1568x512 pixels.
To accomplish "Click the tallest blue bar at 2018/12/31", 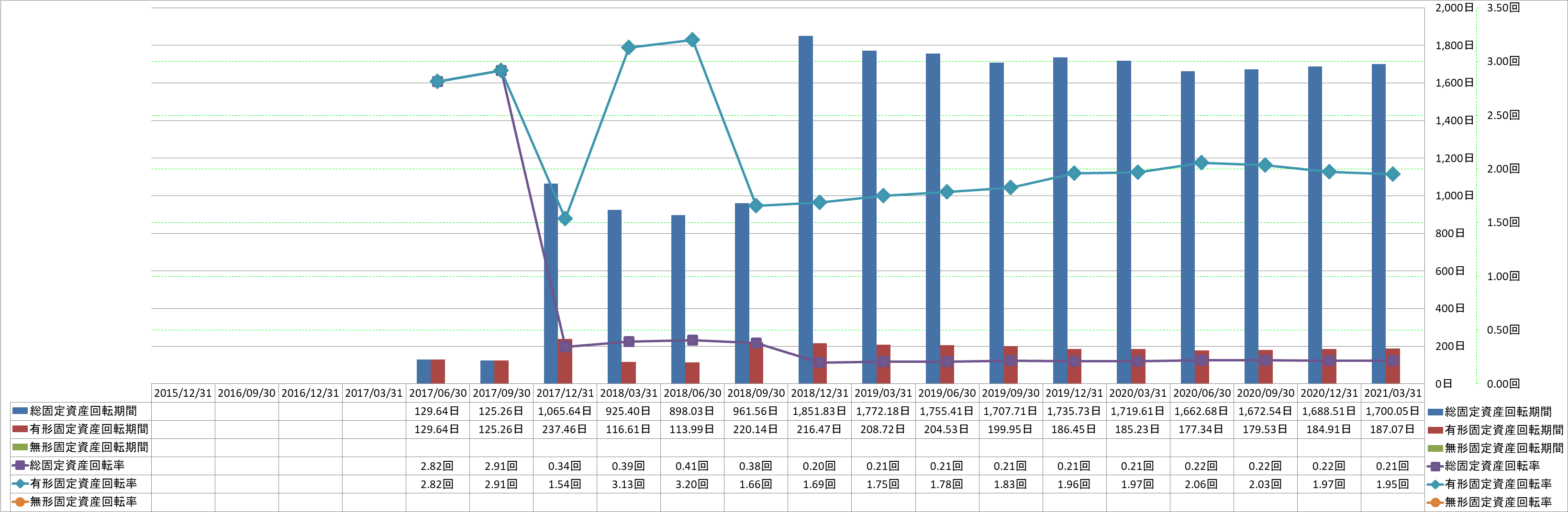I will 805,210.
